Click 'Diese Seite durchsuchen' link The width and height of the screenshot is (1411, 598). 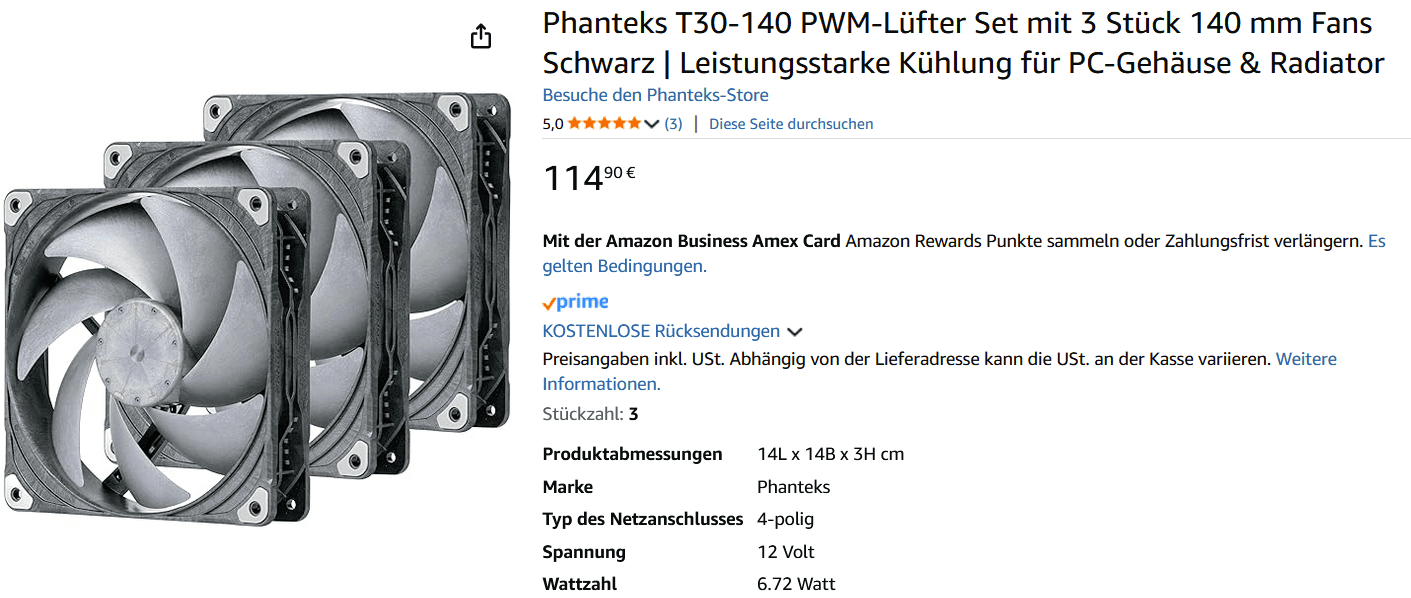click(791, 124)
